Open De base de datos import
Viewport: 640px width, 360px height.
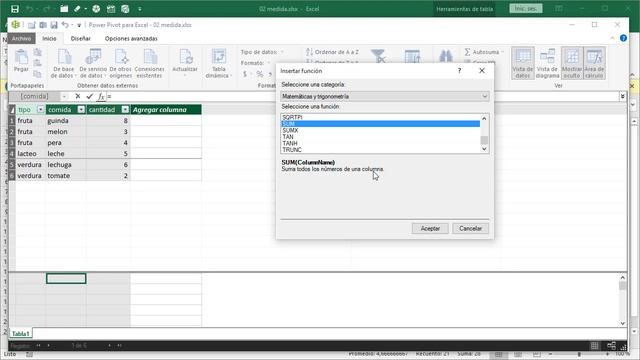point(63,63)
